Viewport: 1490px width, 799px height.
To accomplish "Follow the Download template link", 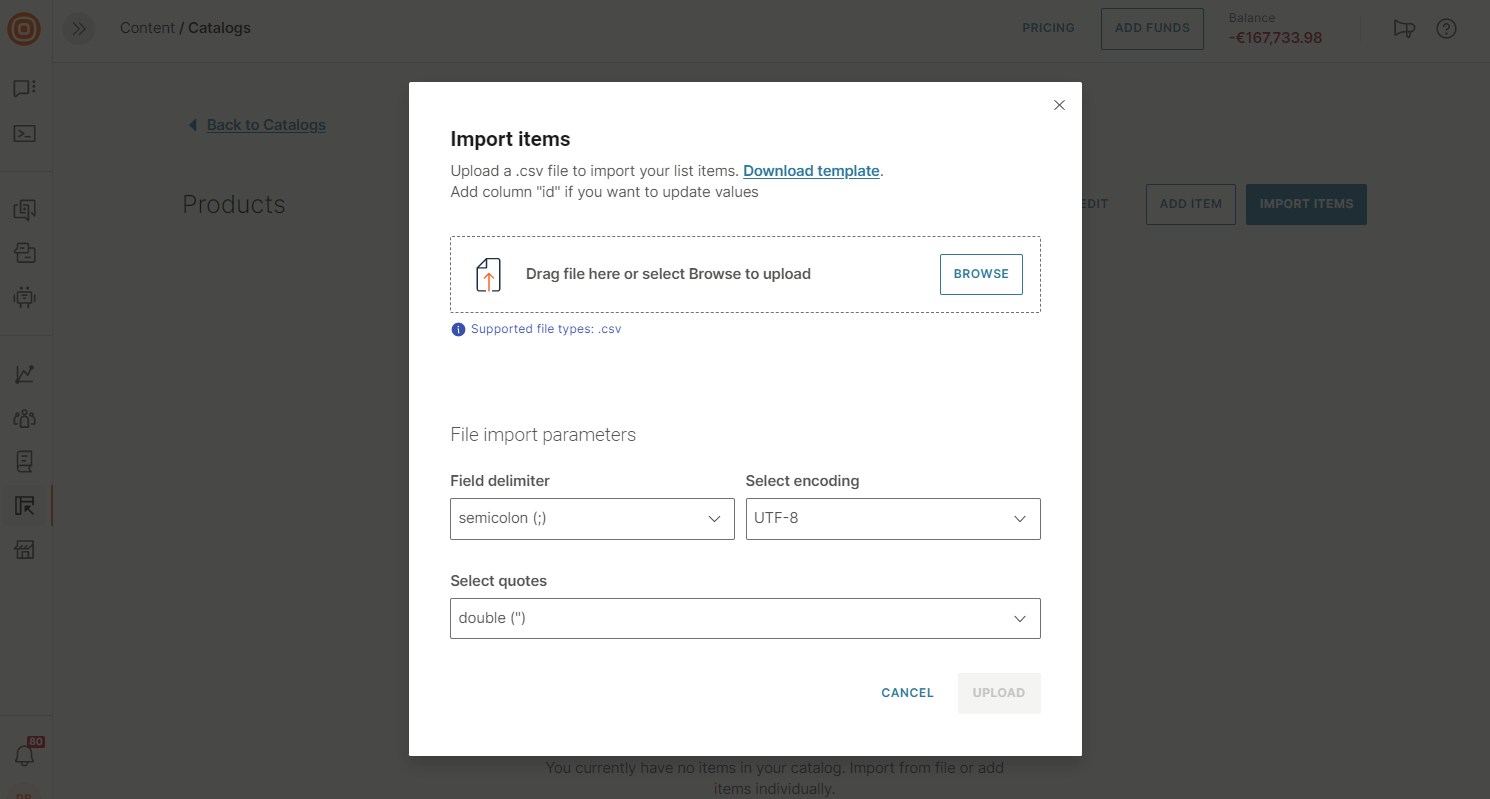I will [811, 171].
